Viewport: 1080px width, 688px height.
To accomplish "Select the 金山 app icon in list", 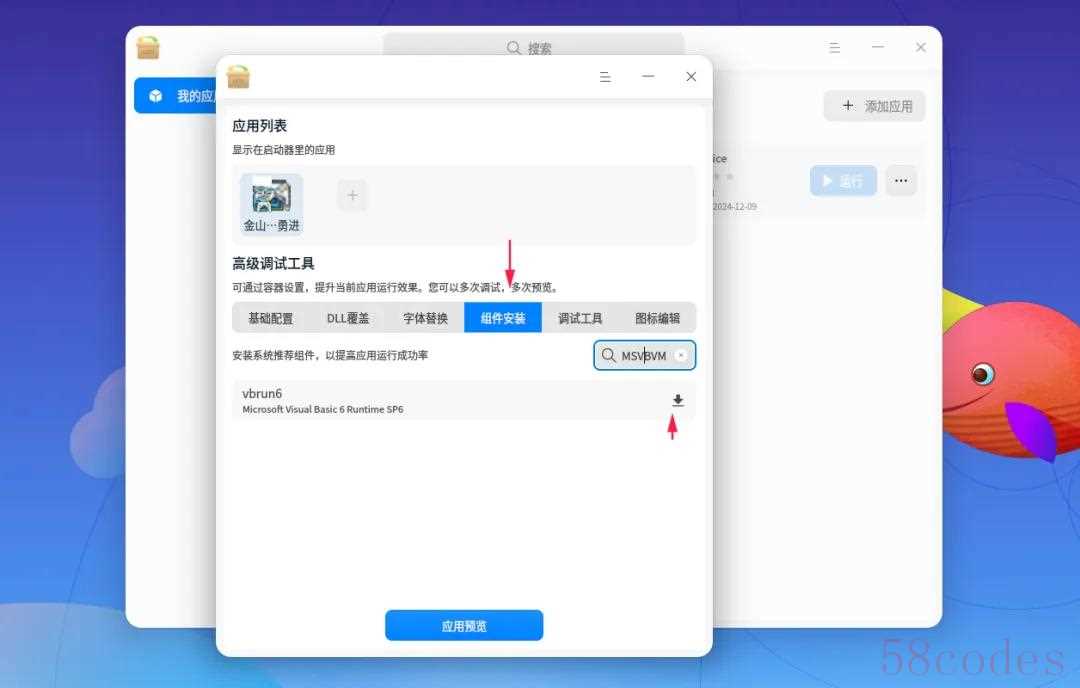I will click(271, 196).
